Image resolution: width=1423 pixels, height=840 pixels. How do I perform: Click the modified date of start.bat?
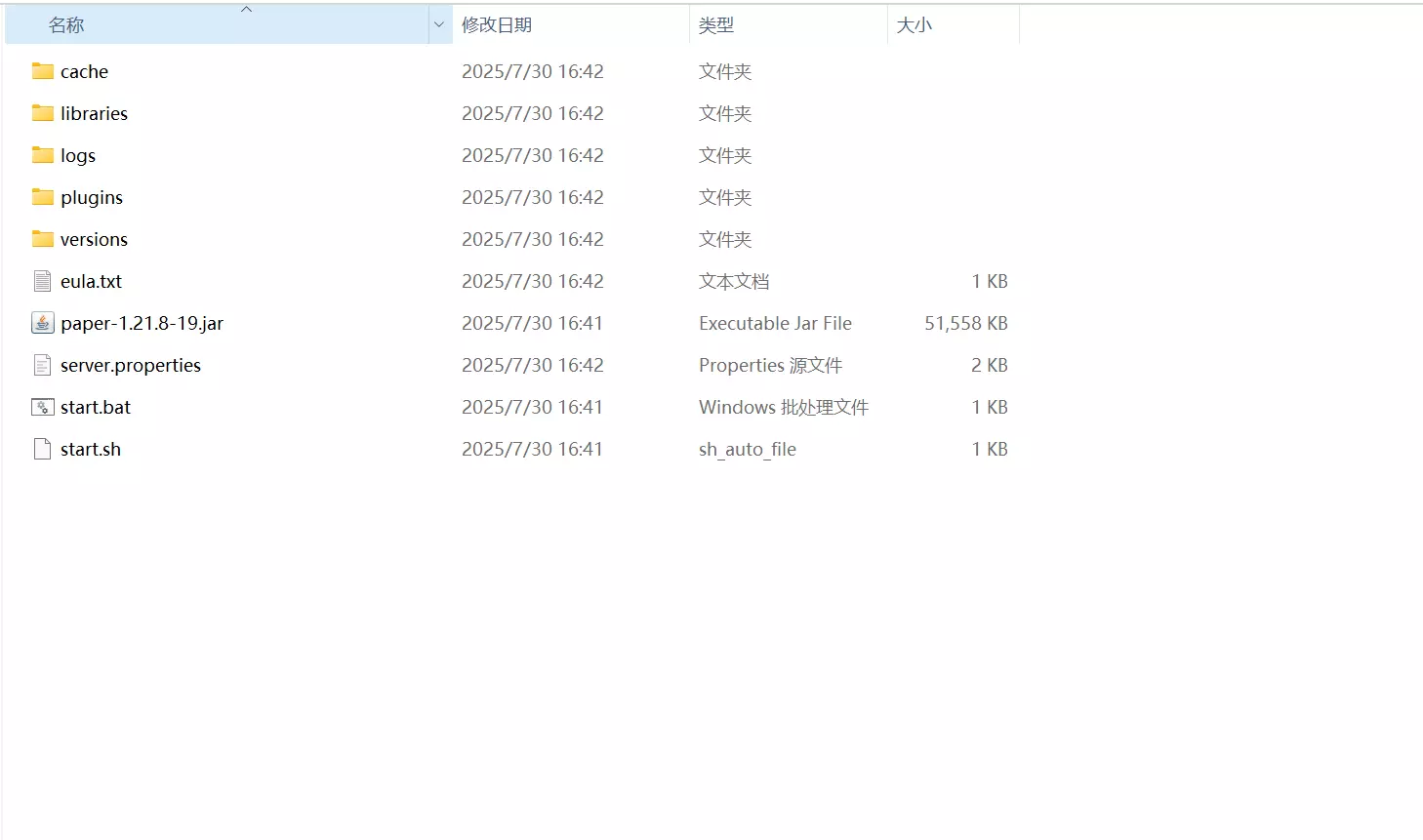(533, 407)
